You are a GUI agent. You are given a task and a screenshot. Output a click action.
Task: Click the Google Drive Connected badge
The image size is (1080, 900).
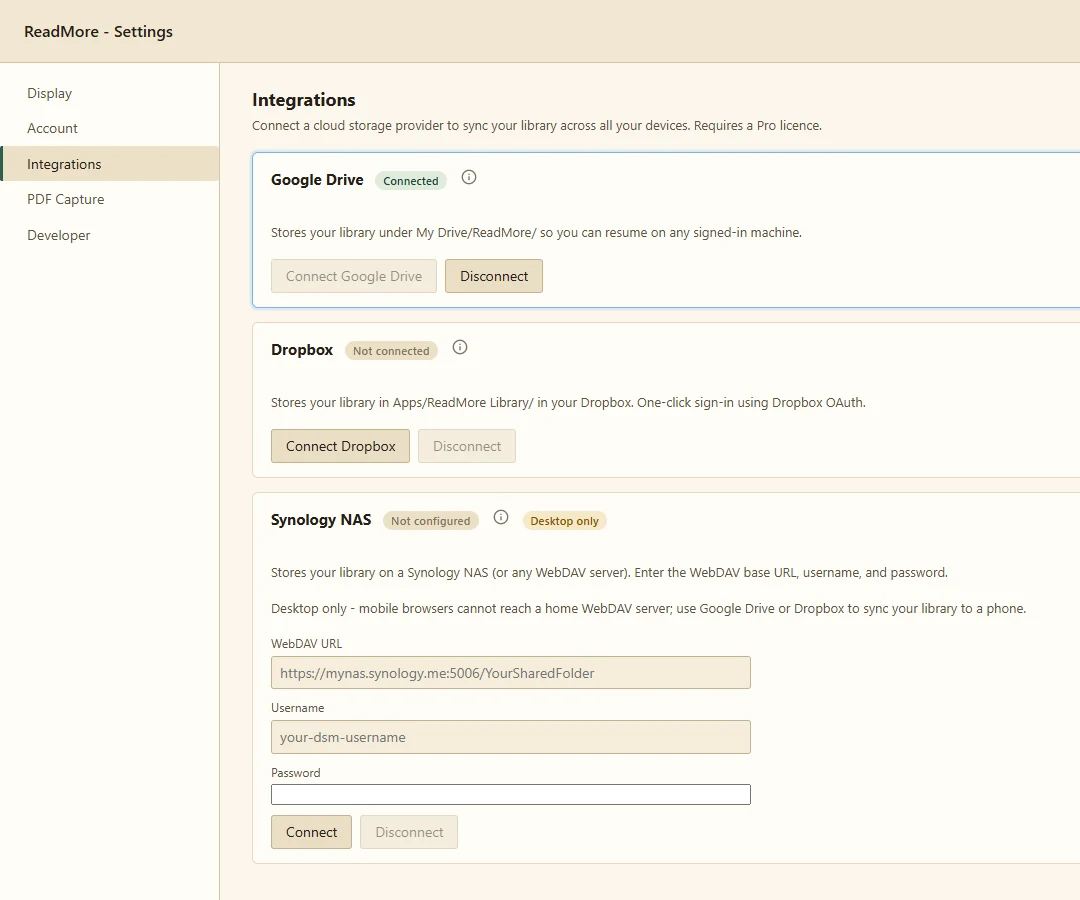tap(411, 180)
